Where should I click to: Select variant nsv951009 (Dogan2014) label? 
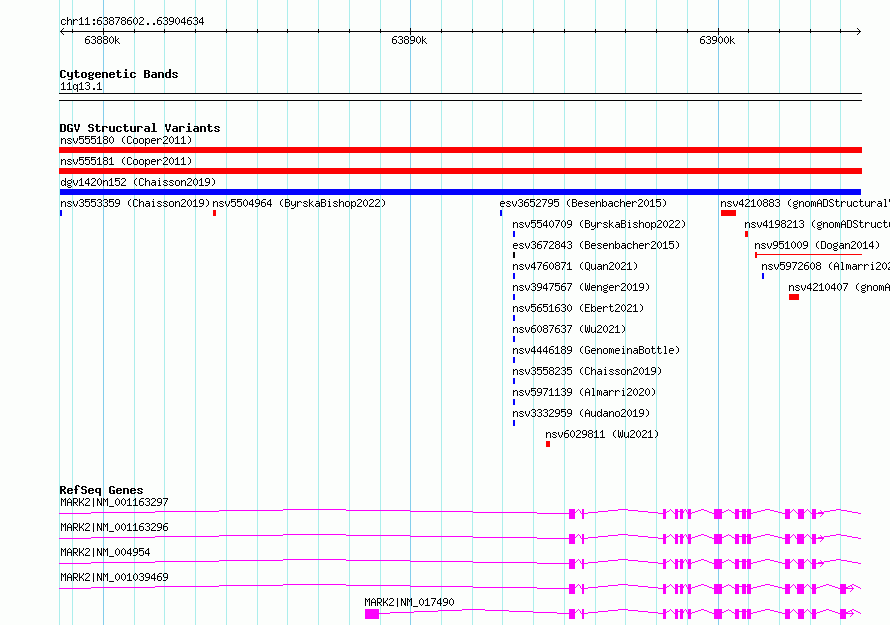click(817, 245)
